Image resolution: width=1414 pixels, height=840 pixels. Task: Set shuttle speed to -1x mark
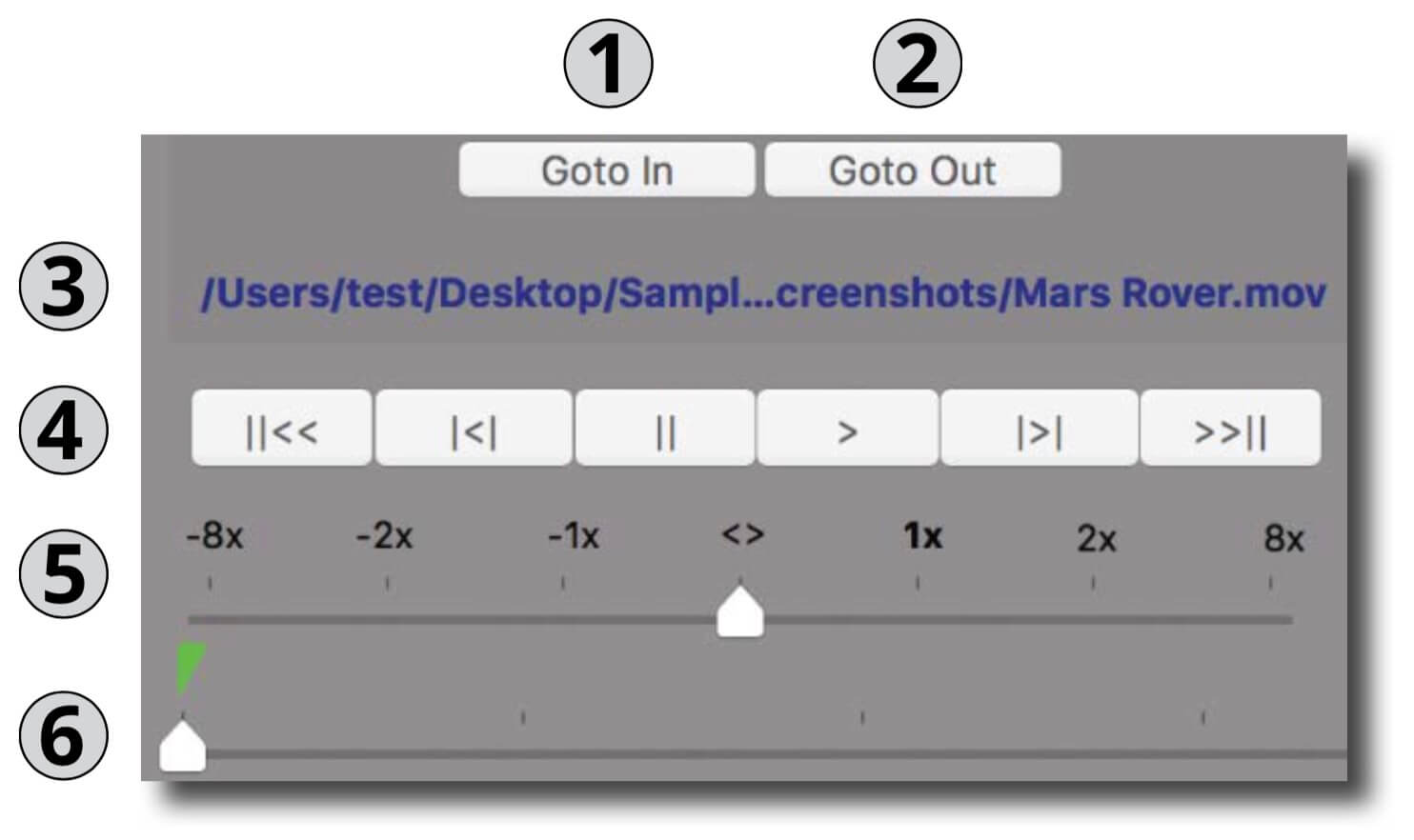click(573, 536)
